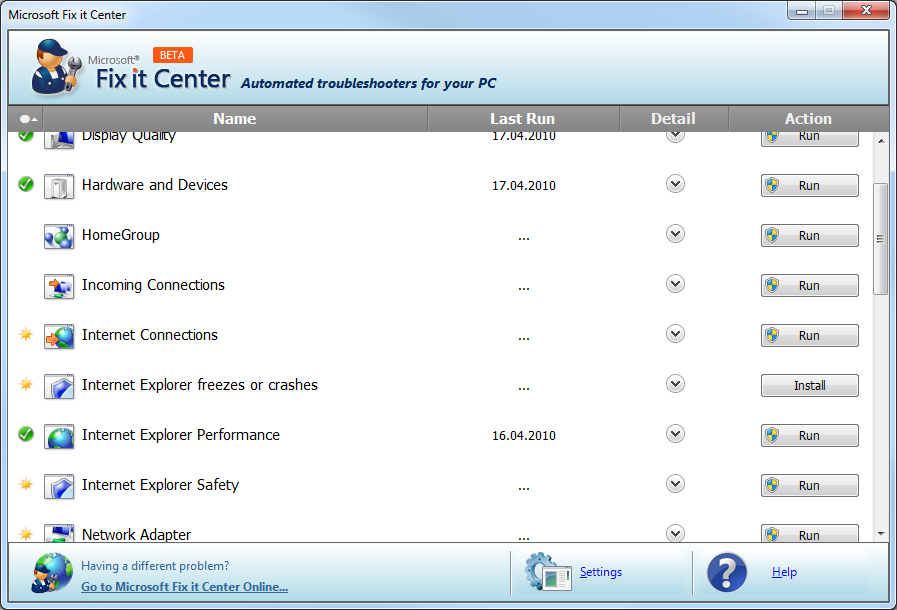Sort list by Last Run column header
Image resolution: width=897 pixels, height=610 pixels.
522,119
